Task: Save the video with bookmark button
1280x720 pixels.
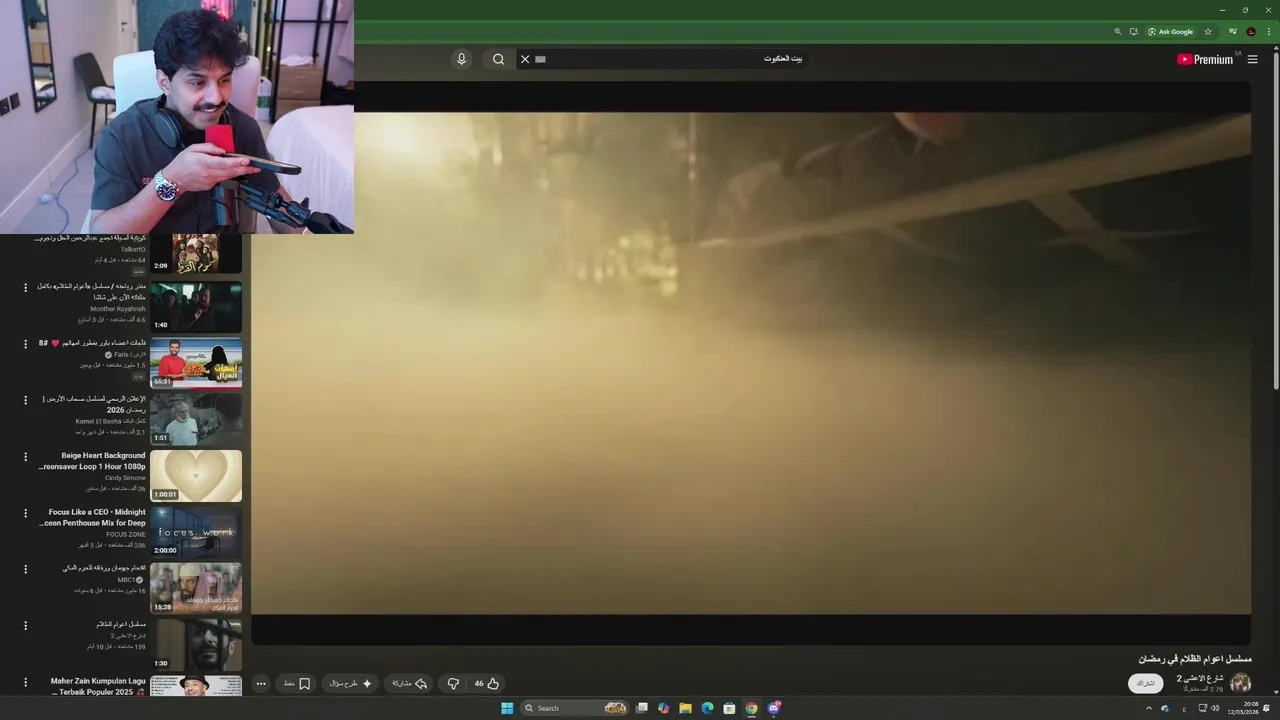Action: (x=297, y=684)
